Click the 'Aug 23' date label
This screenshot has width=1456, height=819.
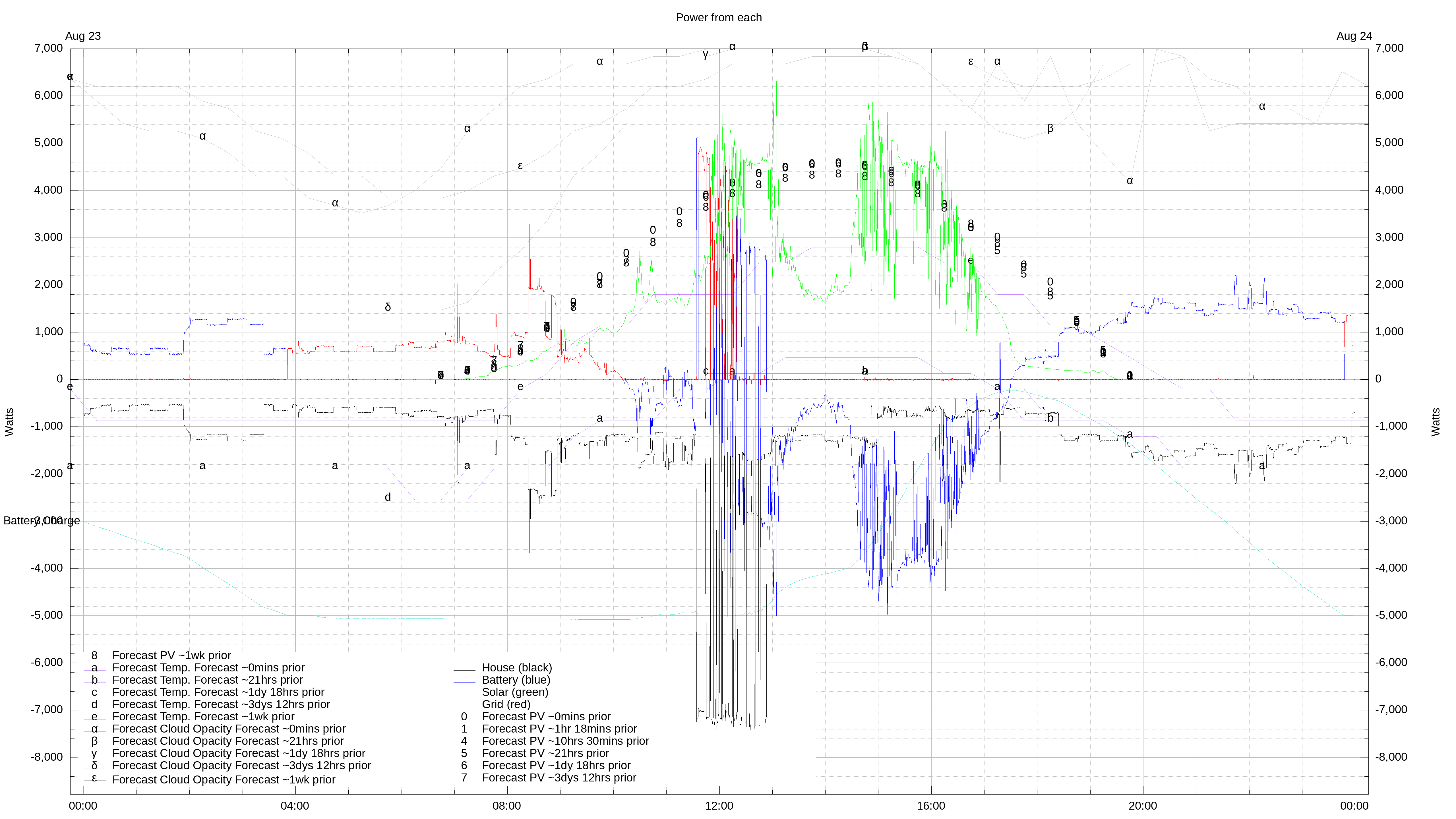83,36
